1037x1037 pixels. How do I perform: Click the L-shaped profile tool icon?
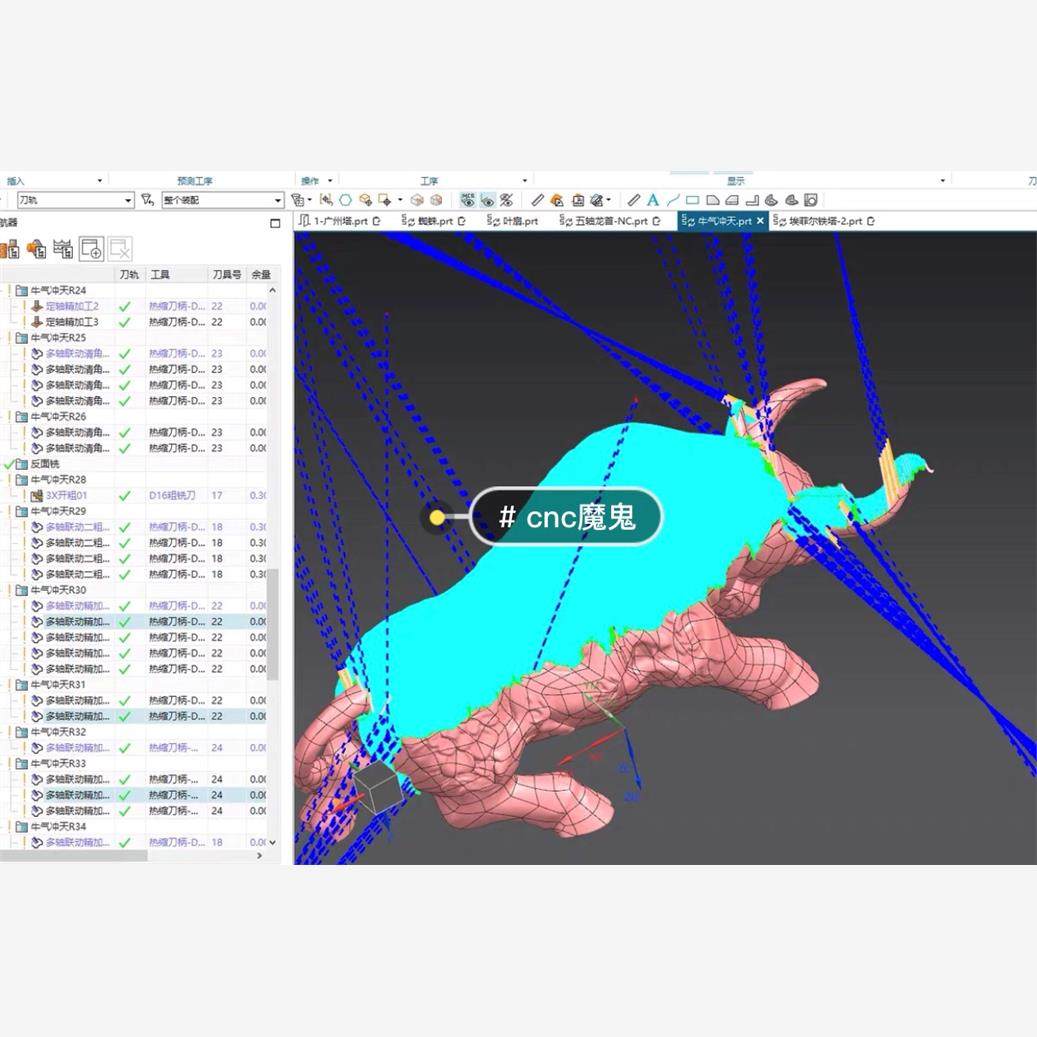[x=752, y=200]
